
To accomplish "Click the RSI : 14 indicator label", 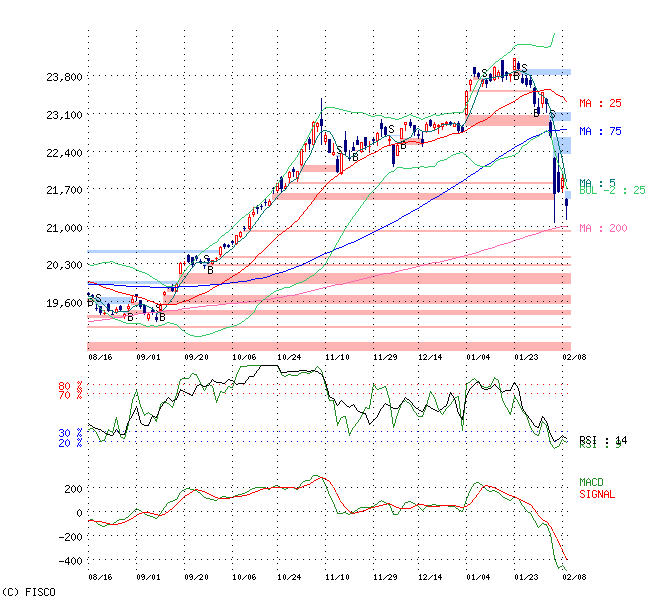I will click(602, 440).
